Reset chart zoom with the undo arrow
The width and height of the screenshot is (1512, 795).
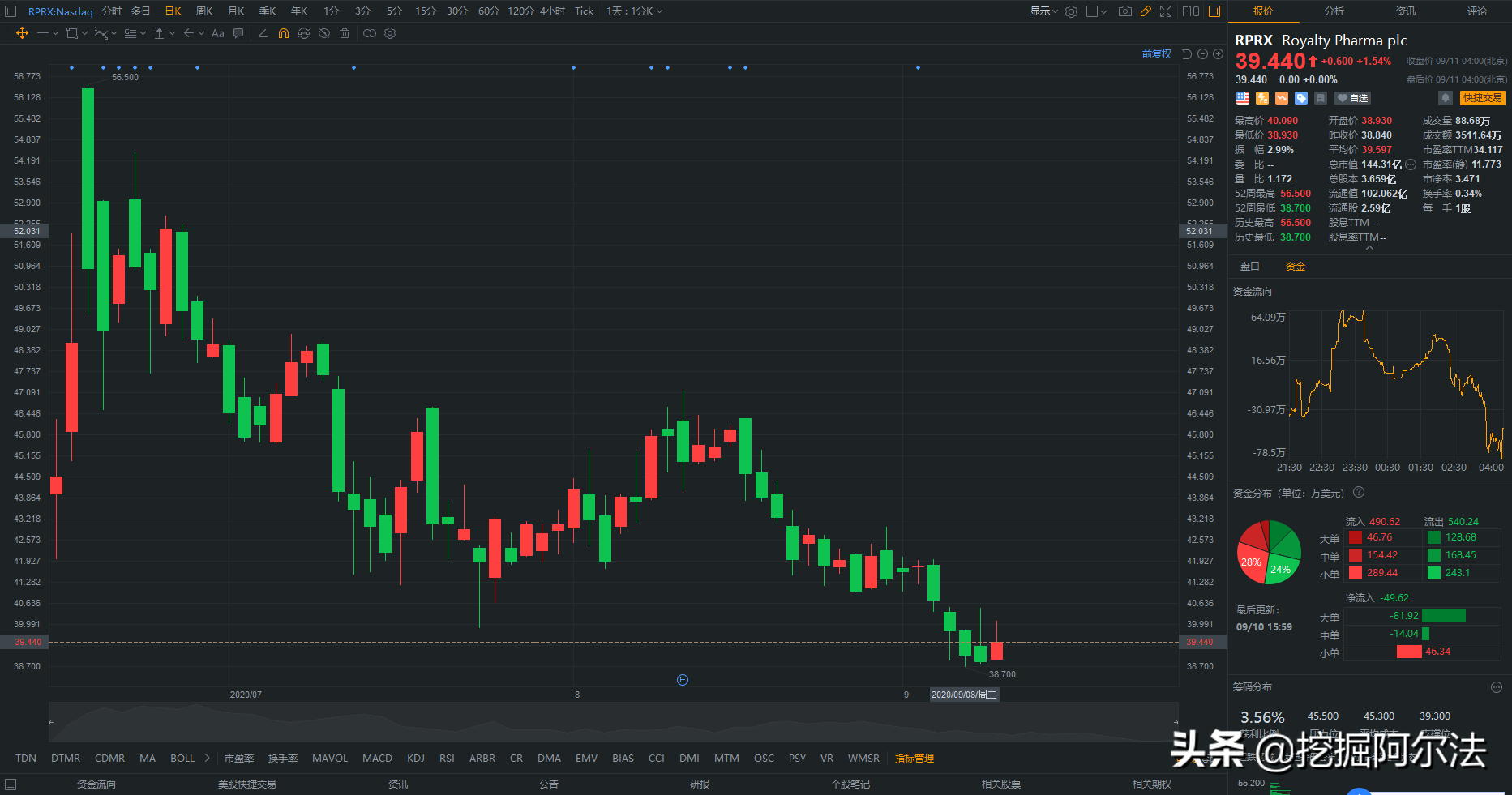click(1187, 54)
